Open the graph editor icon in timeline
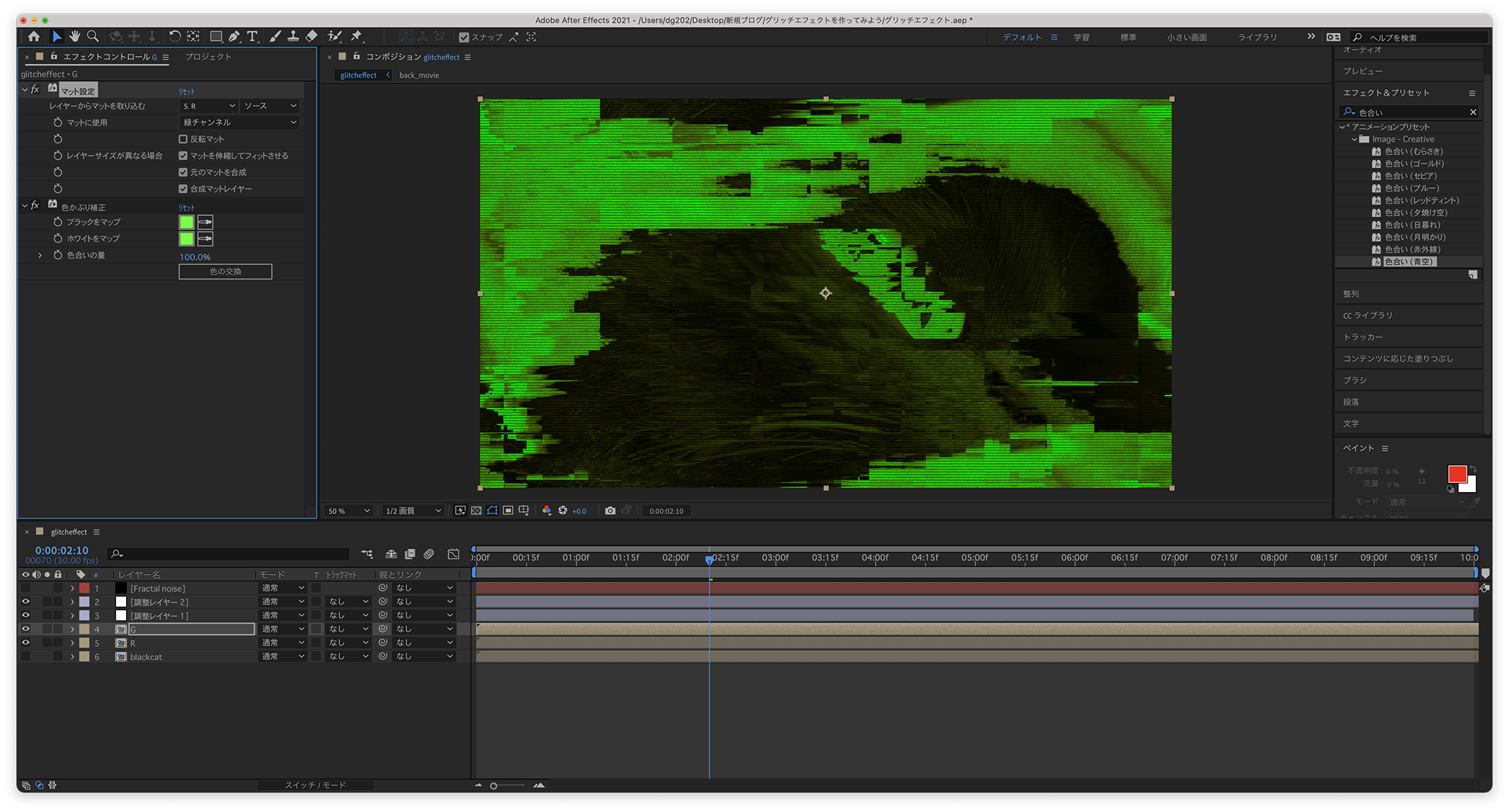Image resolution: width=1509 pixels, height=812 pixels. click(x=453, y=554)
